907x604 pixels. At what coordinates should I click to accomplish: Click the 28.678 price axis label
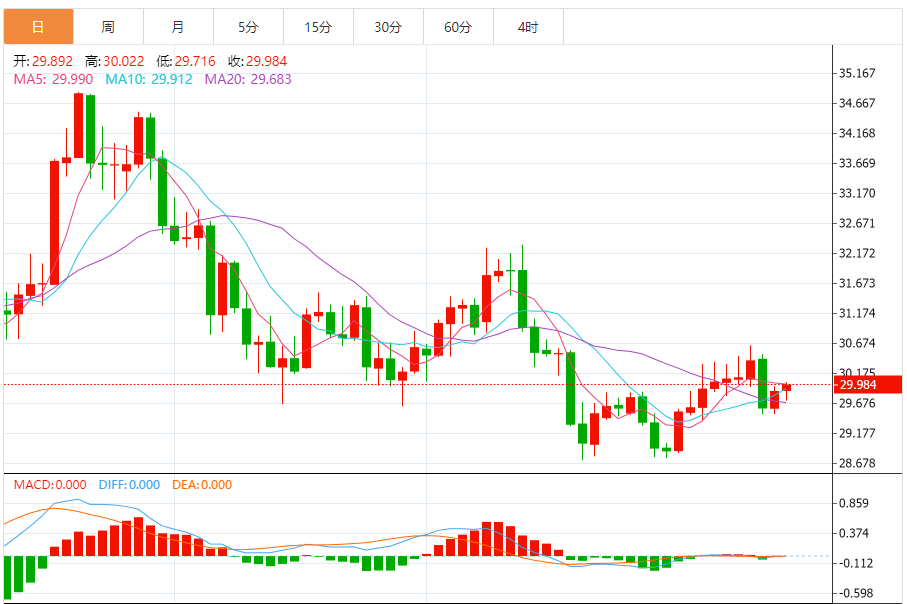pos(857,463)
